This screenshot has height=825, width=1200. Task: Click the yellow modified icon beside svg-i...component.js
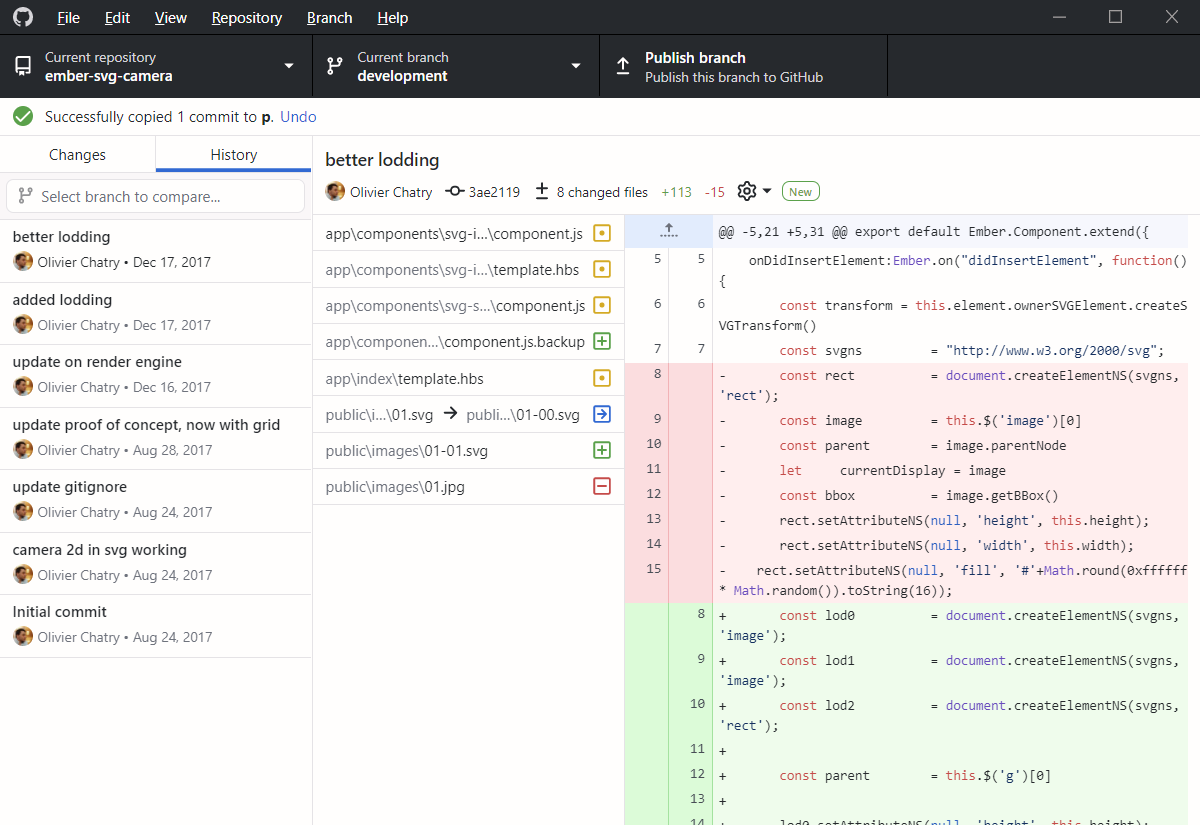point(601,232)
